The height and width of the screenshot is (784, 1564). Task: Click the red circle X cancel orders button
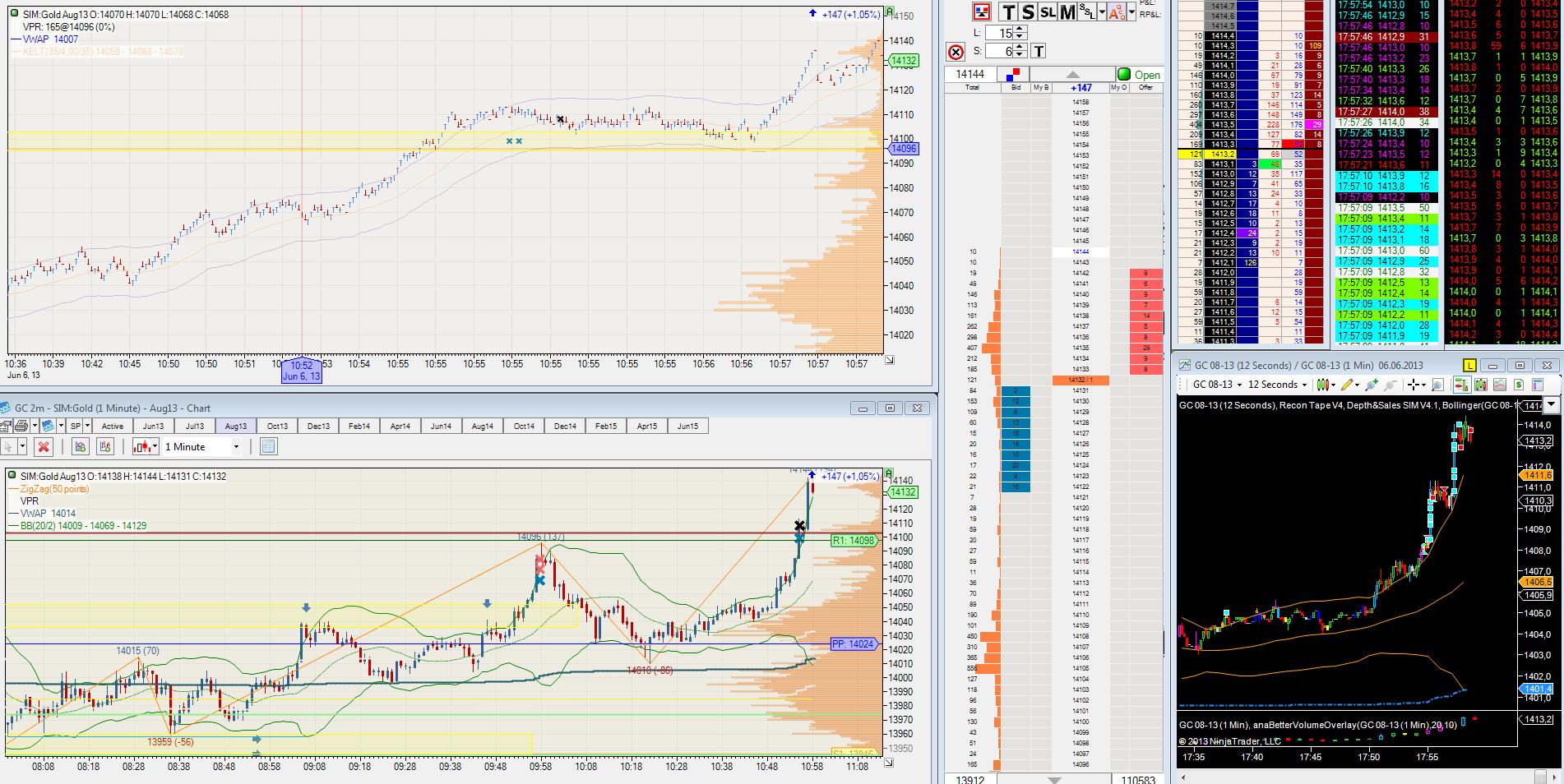(x=956, y=52)
